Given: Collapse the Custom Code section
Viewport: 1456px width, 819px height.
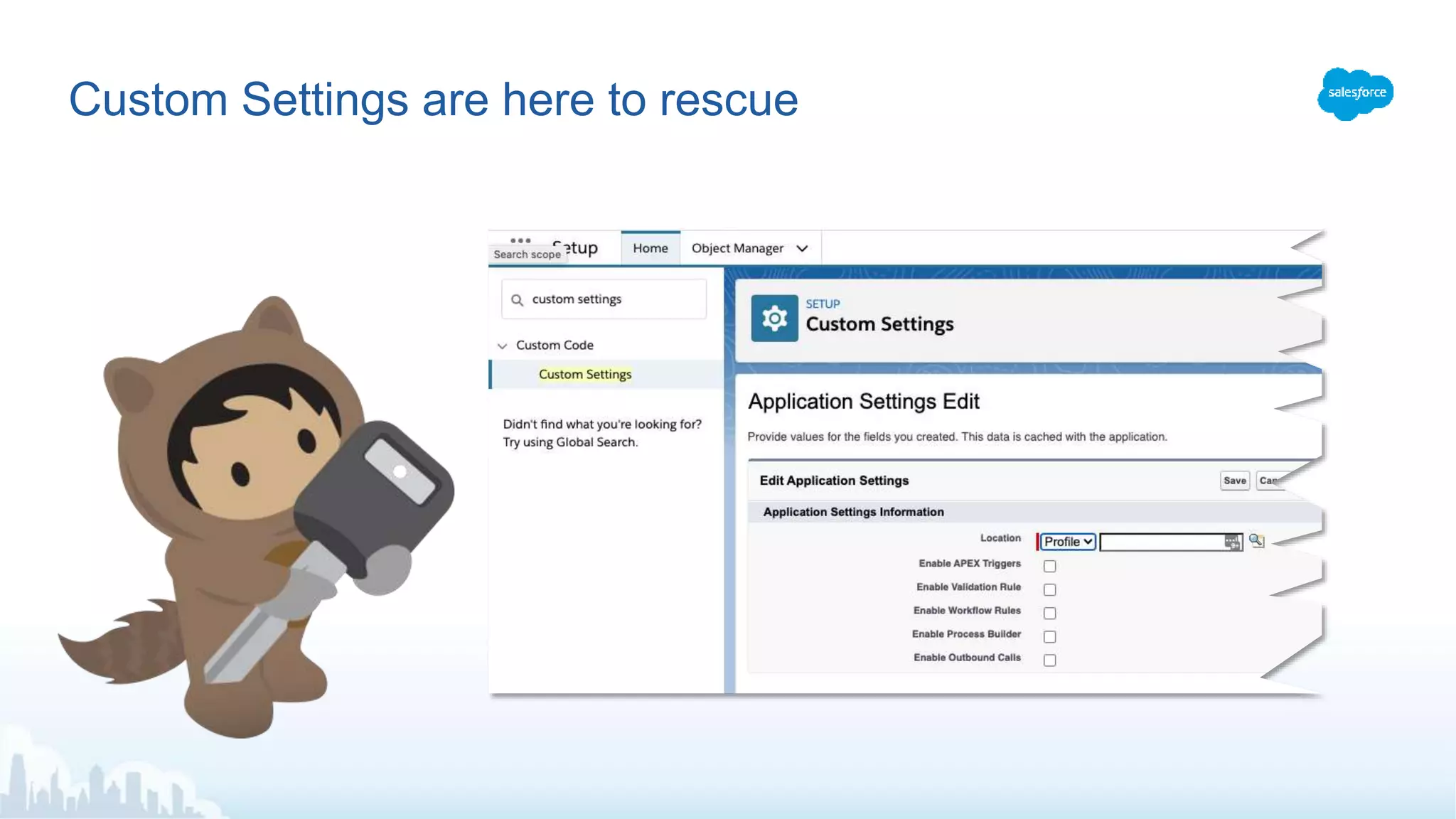Looking at the screenshot, I should click(502, 346).
